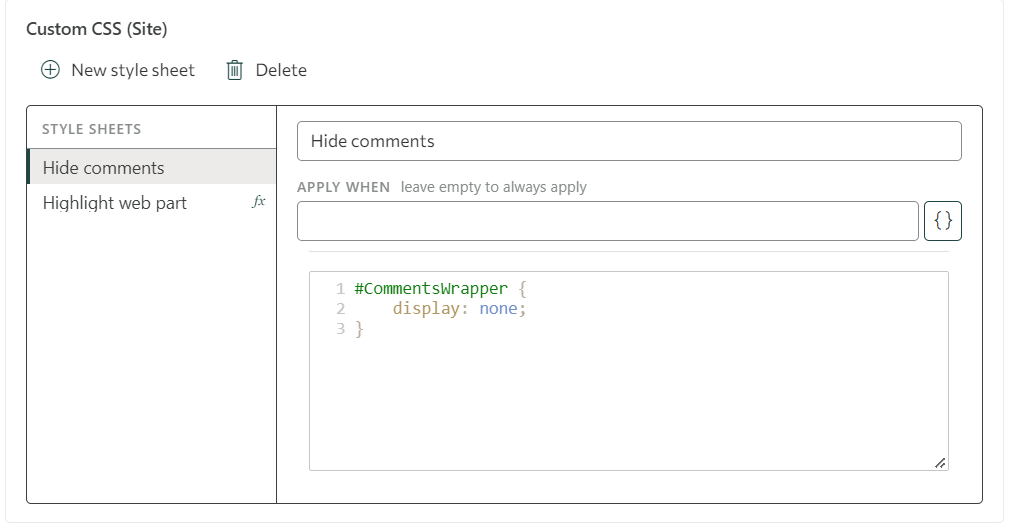Image resolution: width=1012 pixels, height=526 pixels.
Task: Click the #CommentsWrapper selector in the editor
Action: [x=431, y=288]
